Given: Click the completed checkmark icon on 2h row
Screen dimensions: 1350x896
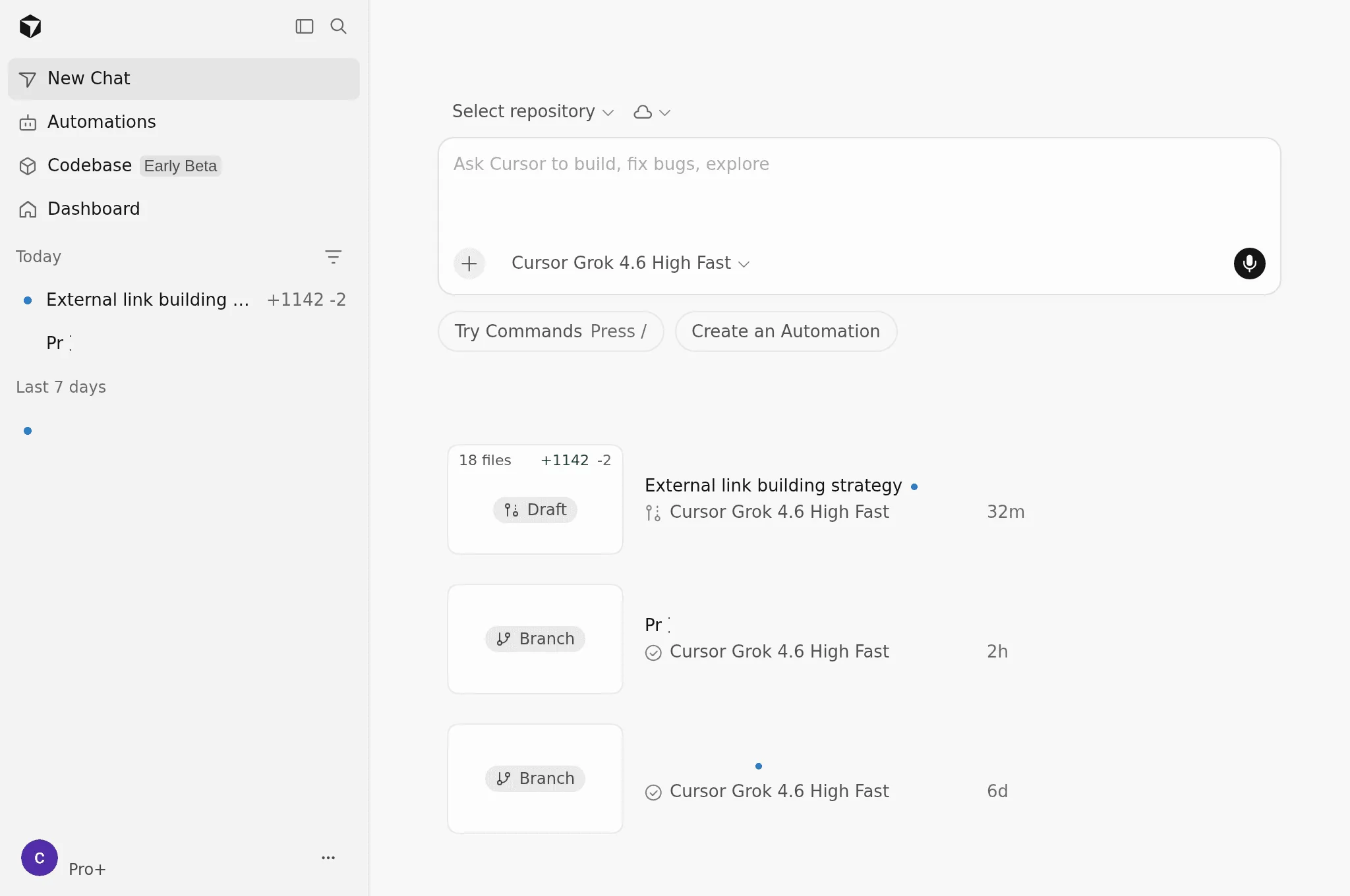Looking at the screenshot, I should point(653,653).
